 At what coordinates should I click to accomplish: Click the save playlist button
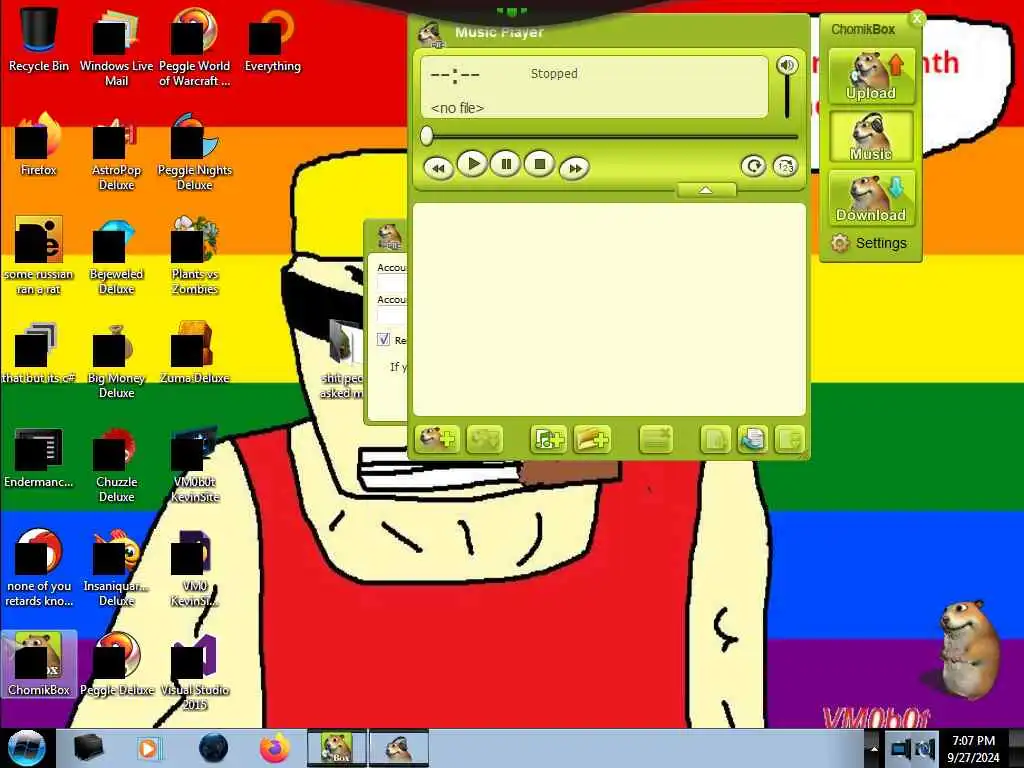tap(789, 440)
